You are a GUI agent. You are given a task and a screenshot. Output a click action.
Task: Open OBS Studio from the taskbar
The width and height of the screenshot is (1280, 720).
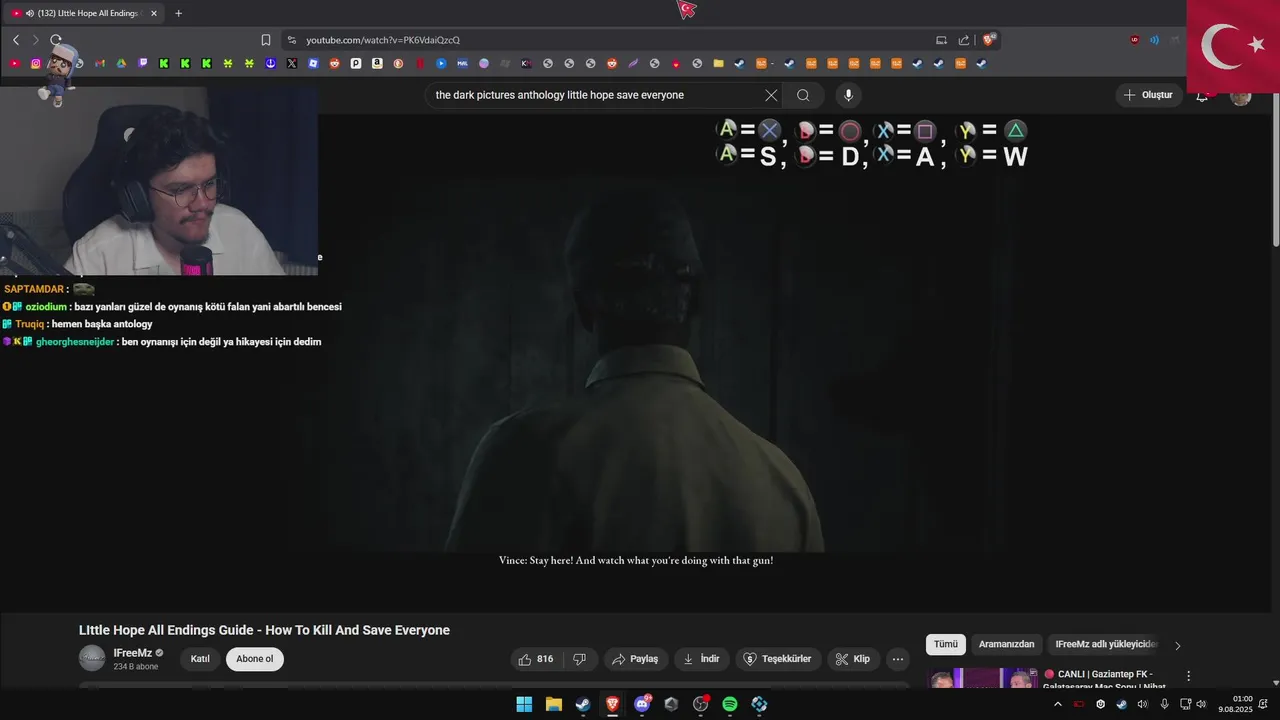coord(701,704)
